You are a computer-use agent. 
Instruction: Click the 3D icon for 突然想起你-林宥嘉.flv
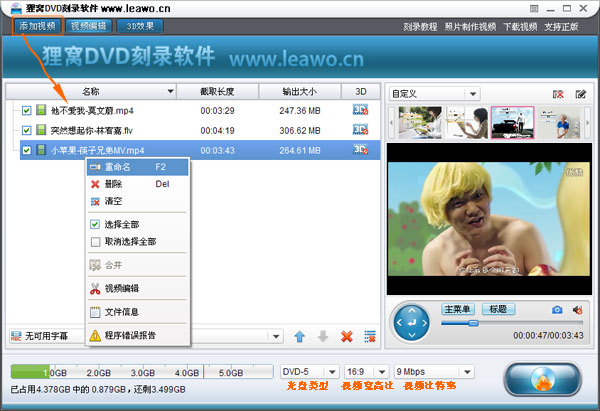(360, 130)
